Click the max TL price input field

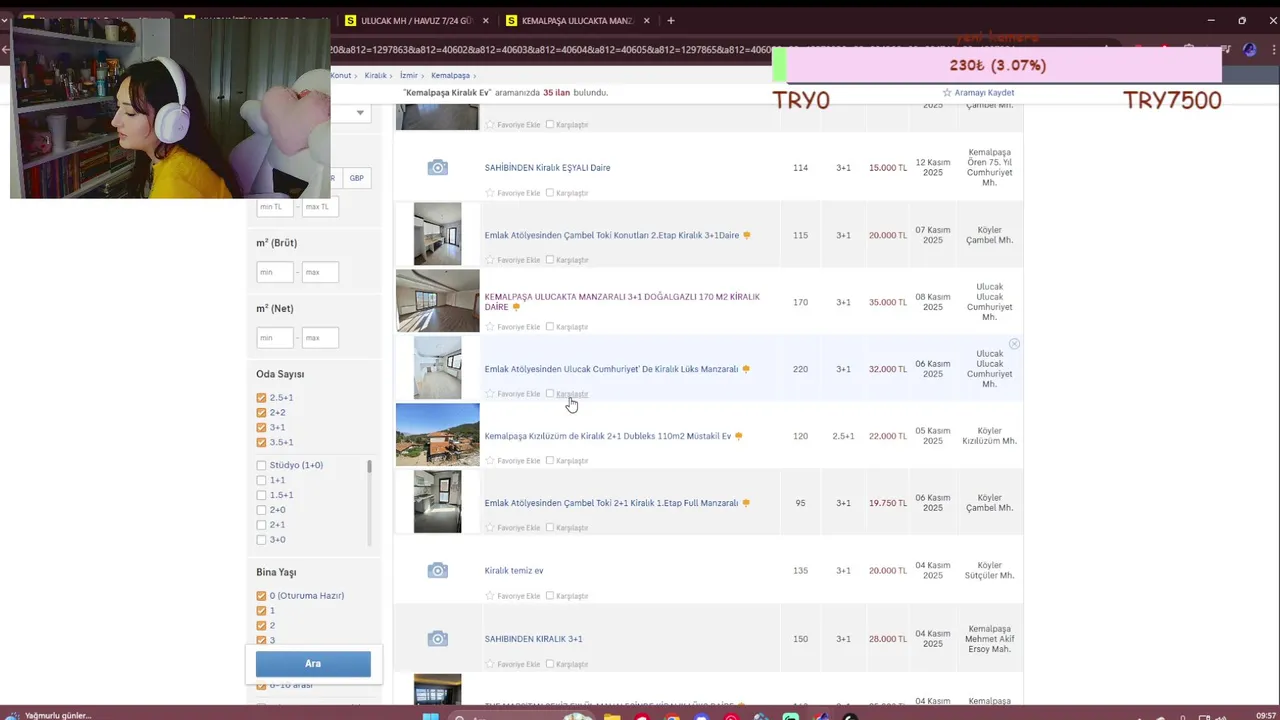(x=320, y=207)
